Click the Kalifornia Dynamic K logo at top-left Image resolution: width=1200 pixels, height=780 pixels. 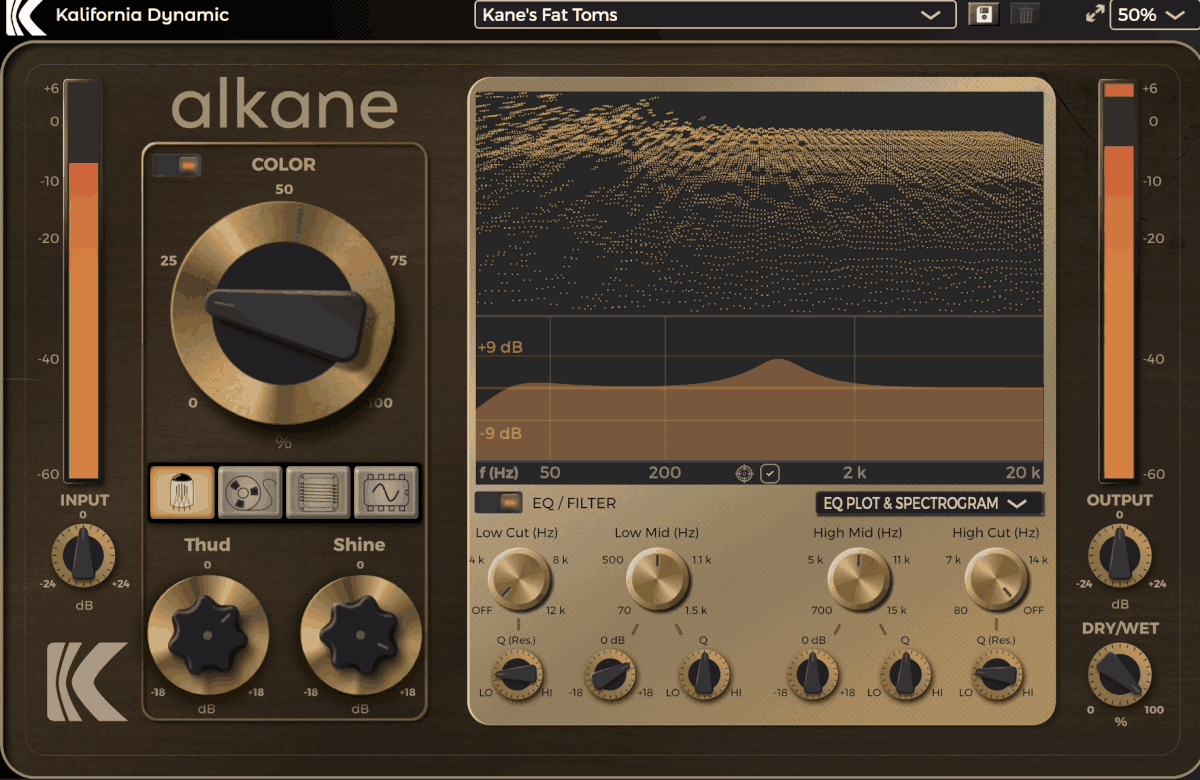click(24, 16)
